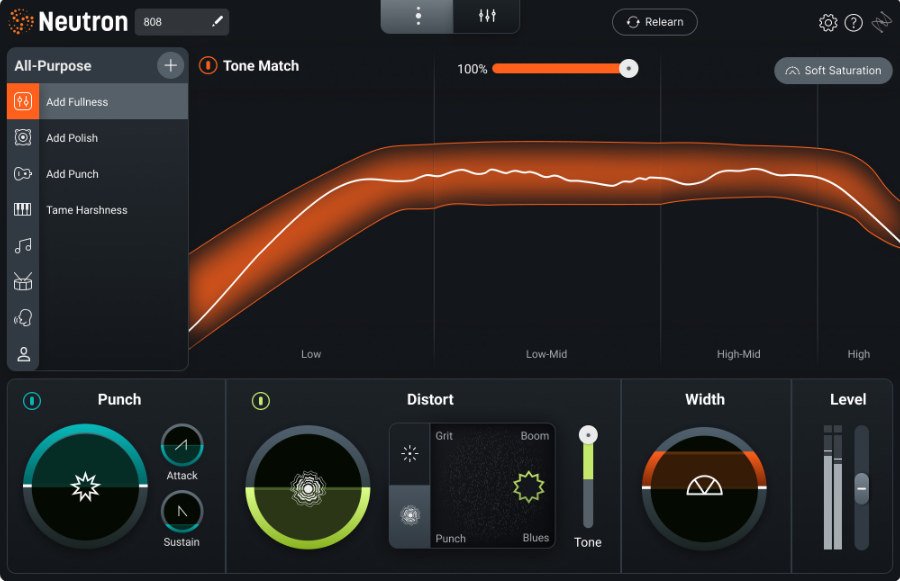Image resolution: width=900 pixels, height=581 pixels.
Task: Disable the Punch module power toggle
Action: point(32,399)
